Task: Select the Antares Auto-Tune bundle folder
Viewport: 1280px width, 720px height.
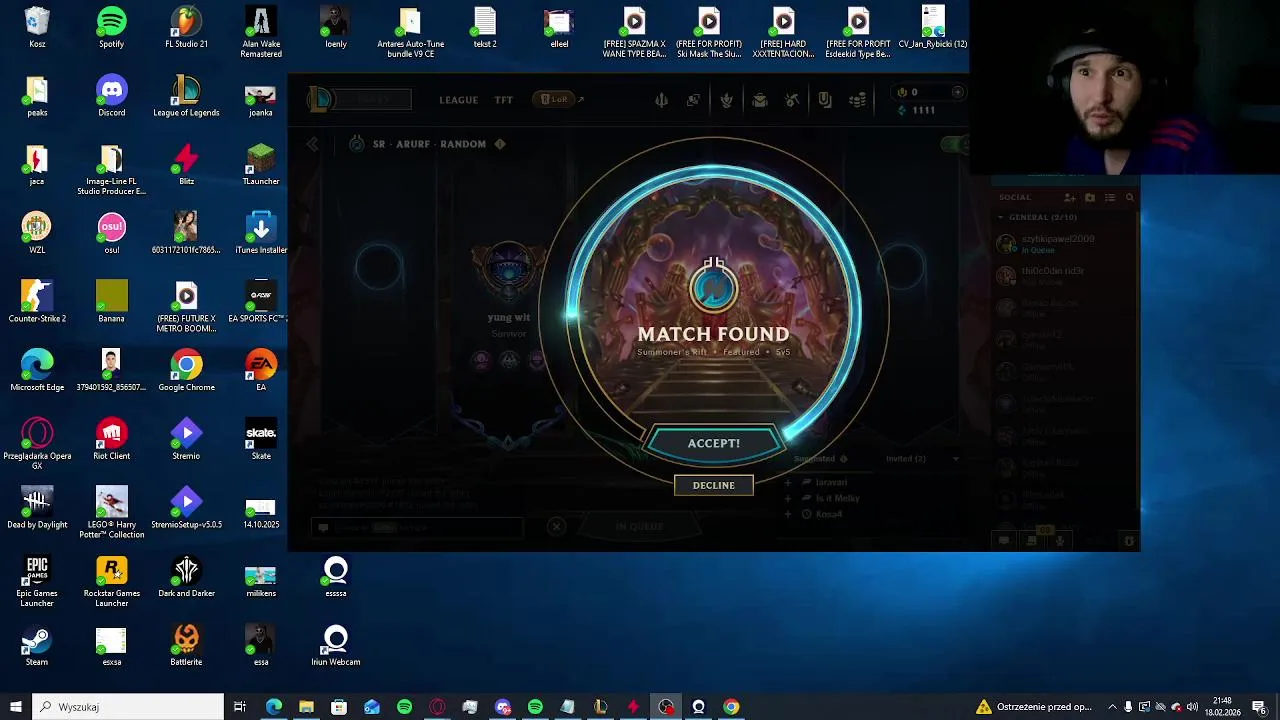Action: [410, 32]
